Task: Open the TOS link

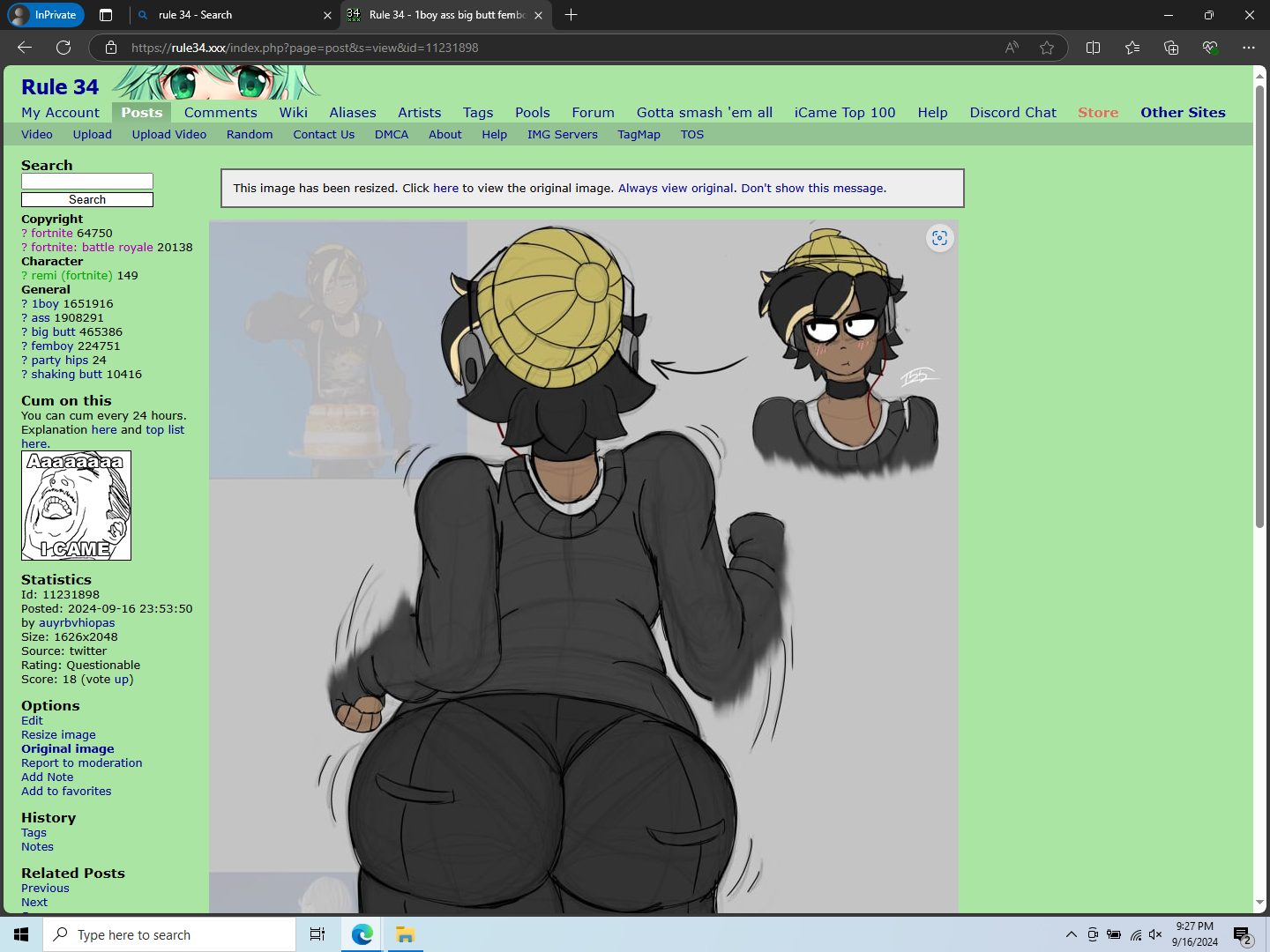Action: click(x=692, y=135)
